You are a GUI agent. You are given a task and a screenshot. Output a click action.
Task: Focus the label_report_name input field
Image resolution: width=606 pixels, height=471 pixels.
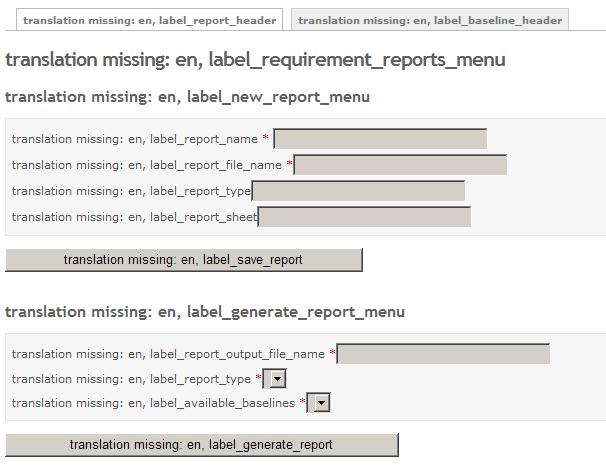click(380, 139)
